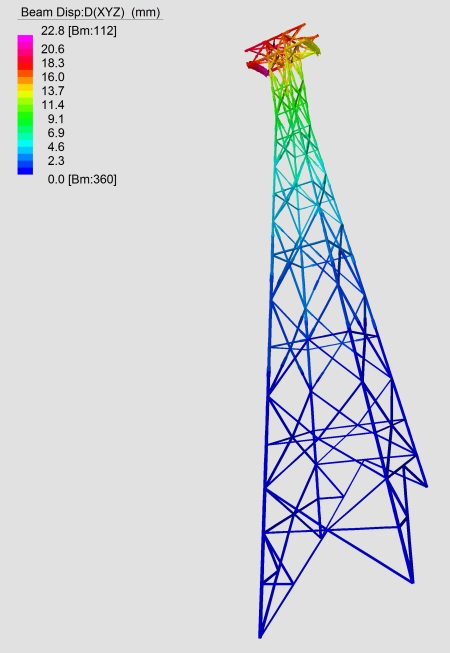Click the minimum value label 0.0 [Bm:360]
The width and height of the screenshot is (450, 653).
(82, 179)
